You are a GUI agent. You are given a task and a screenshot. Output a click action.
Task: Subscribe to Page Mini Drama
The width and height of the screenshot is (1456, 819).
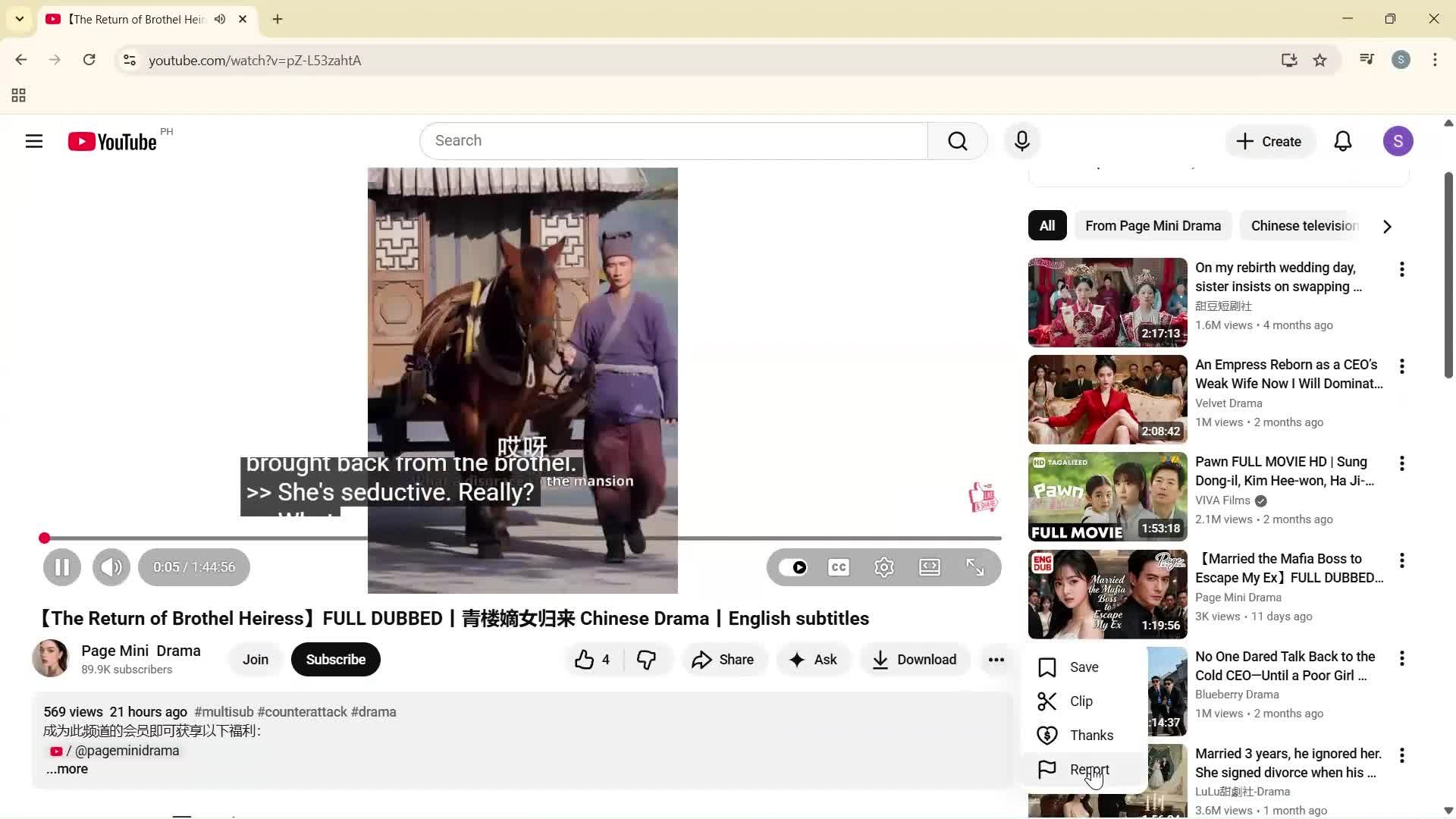[x=335, y=659]
